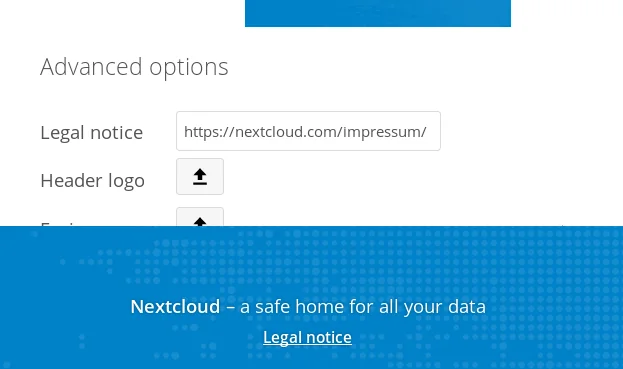Click the word 'options' in the heading
623x369 pixels.
coord(189,68)
